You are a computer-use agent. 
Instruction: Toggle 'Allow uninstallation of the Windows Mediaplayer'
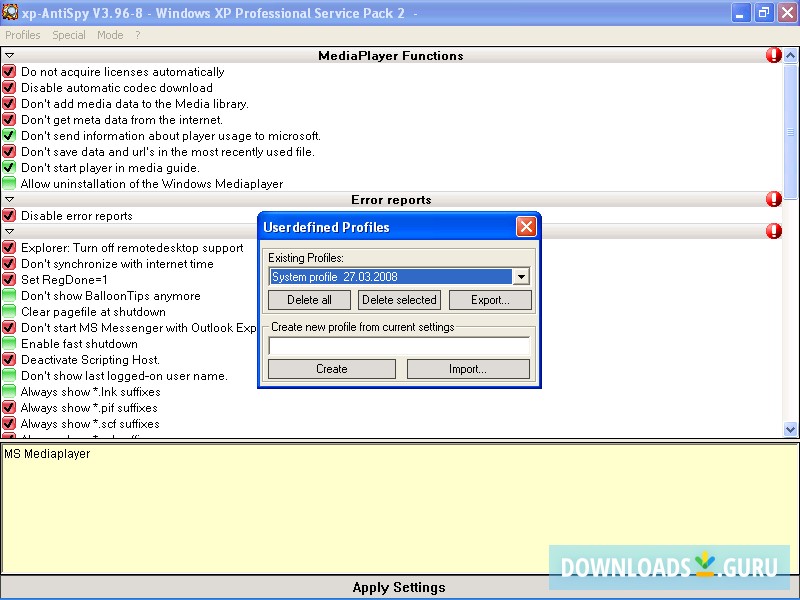coord(9,184)
